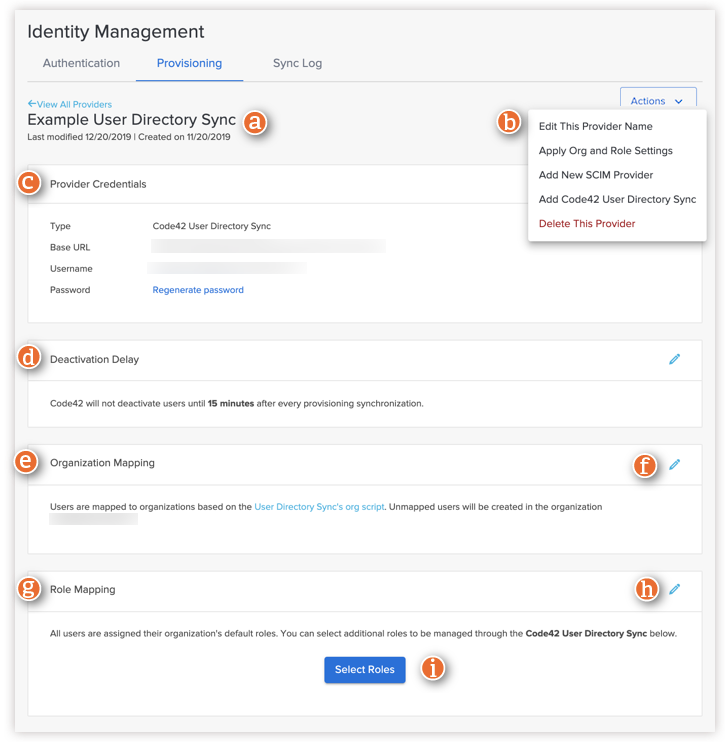
Task: Click the Role Mapping section title
Action: coord(82,590)
